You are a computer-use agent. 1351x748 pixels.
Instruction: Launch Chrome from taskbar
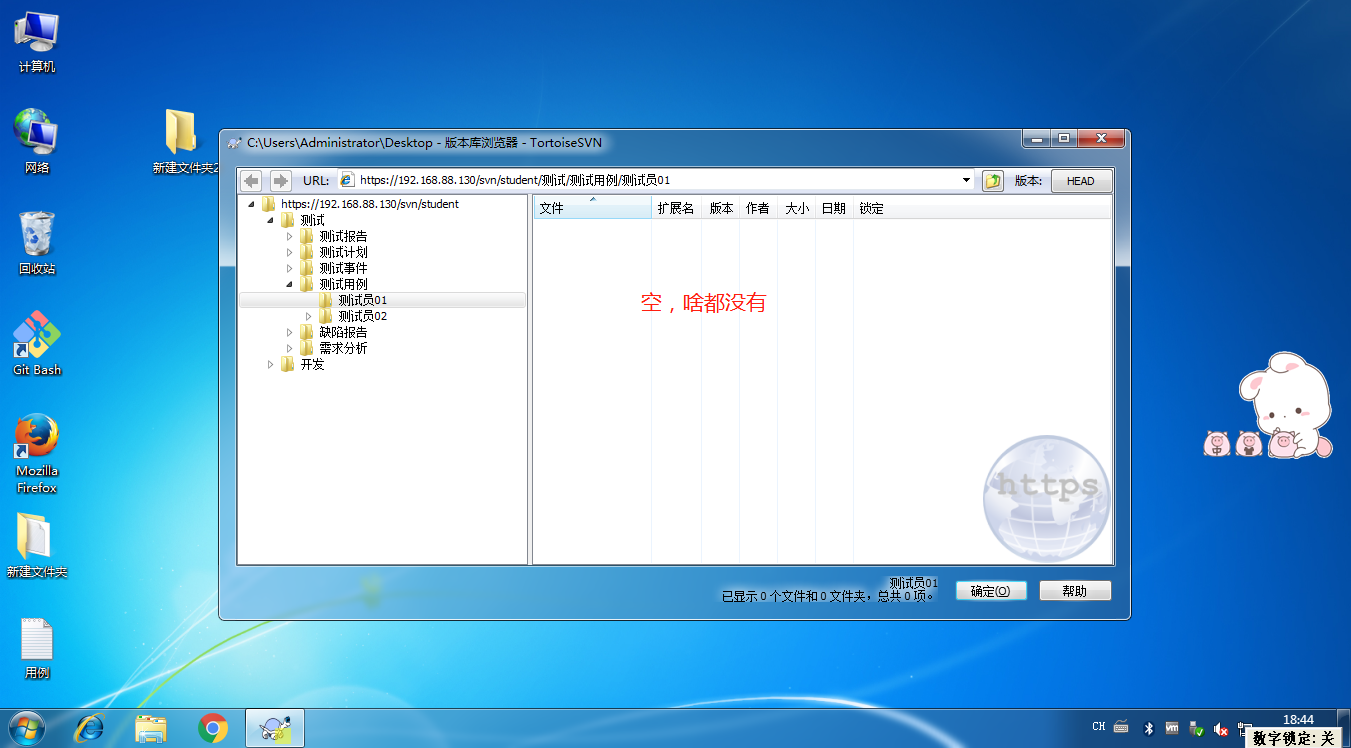point(212,728)
